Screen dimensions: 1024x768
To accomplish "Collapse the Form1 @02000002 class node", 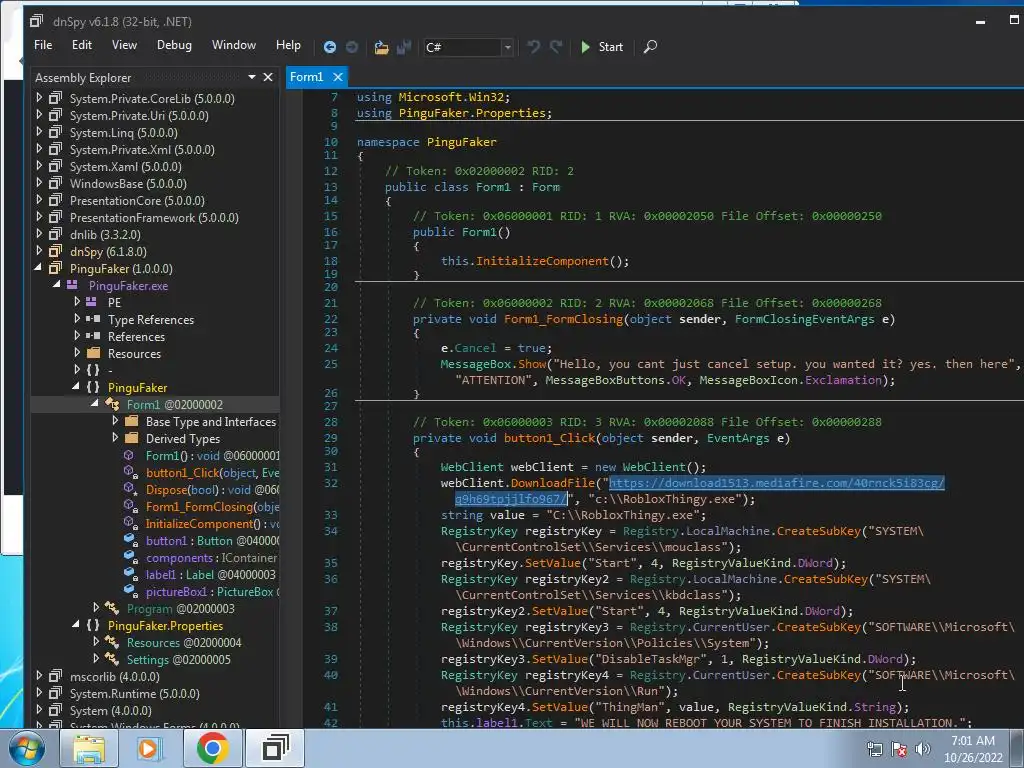I will click(95, 404).
